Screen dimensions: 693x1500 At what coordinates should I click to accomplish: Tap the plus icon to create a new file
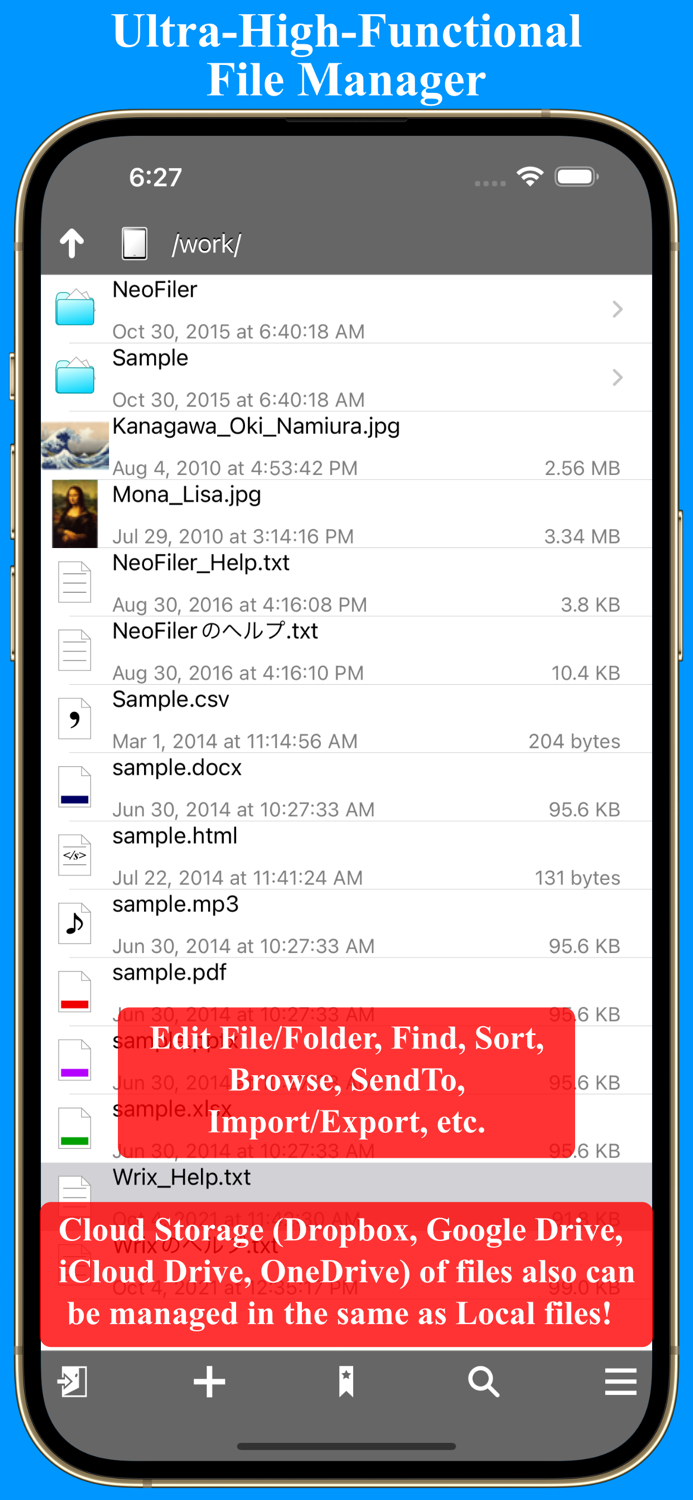click(208, 1382)
